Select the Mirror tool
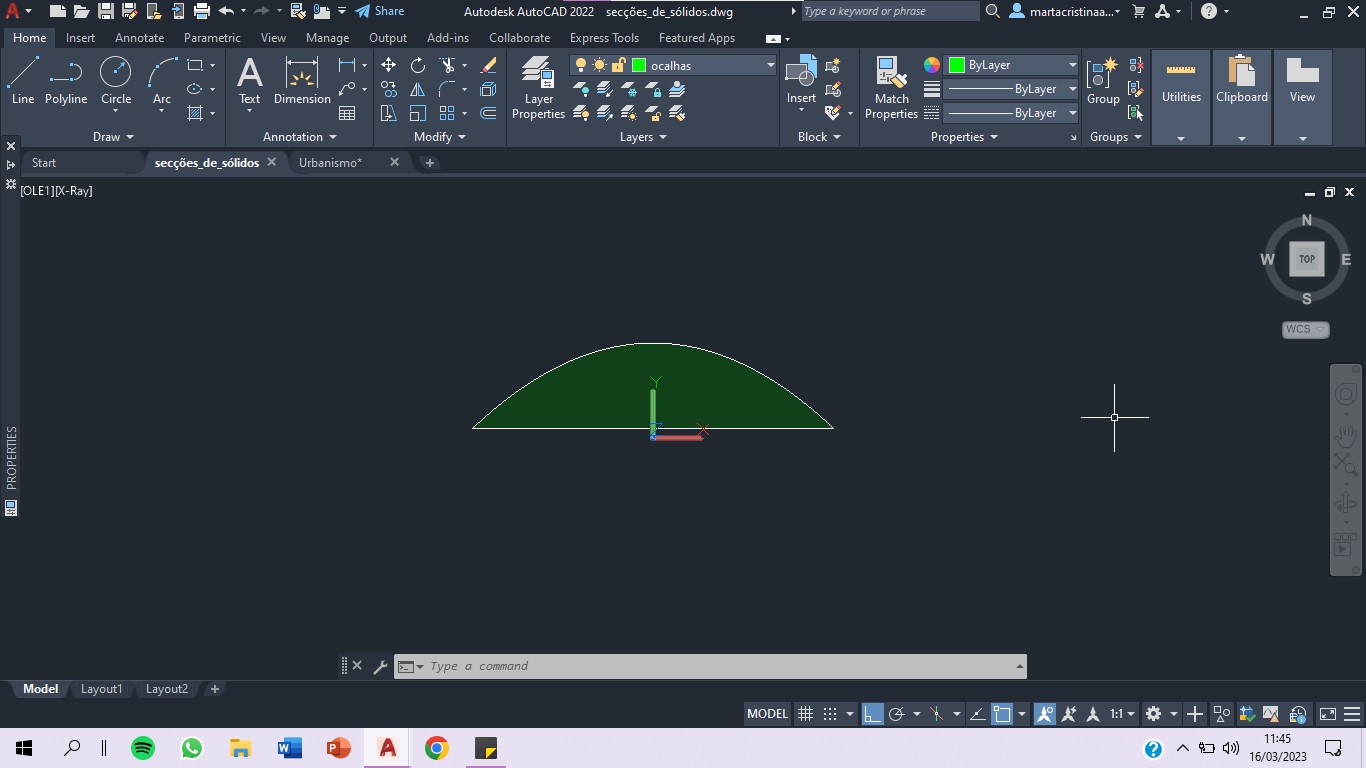This screenshot has height=768, width=1366. pyautogui.click(x=418, y=89)
